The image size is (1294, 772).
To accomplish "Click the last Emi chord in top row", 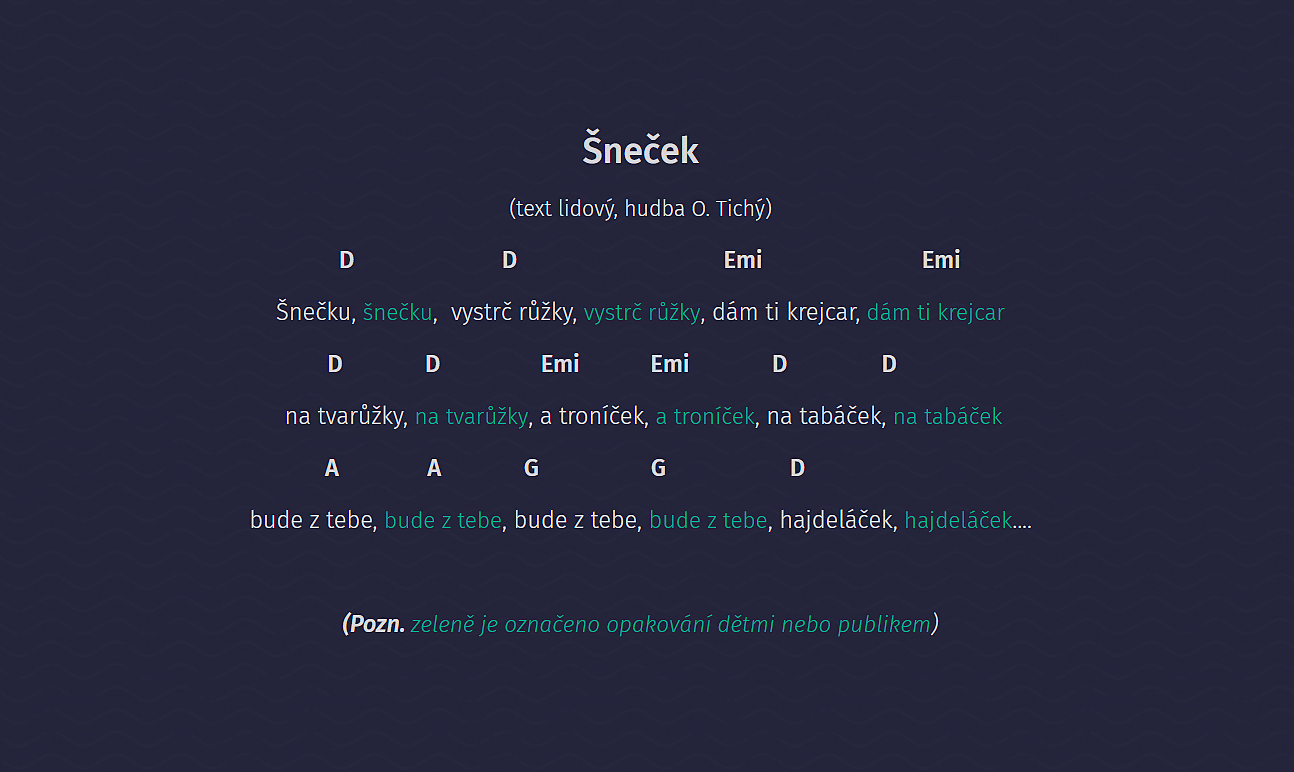I will click(x=941, y=260).
